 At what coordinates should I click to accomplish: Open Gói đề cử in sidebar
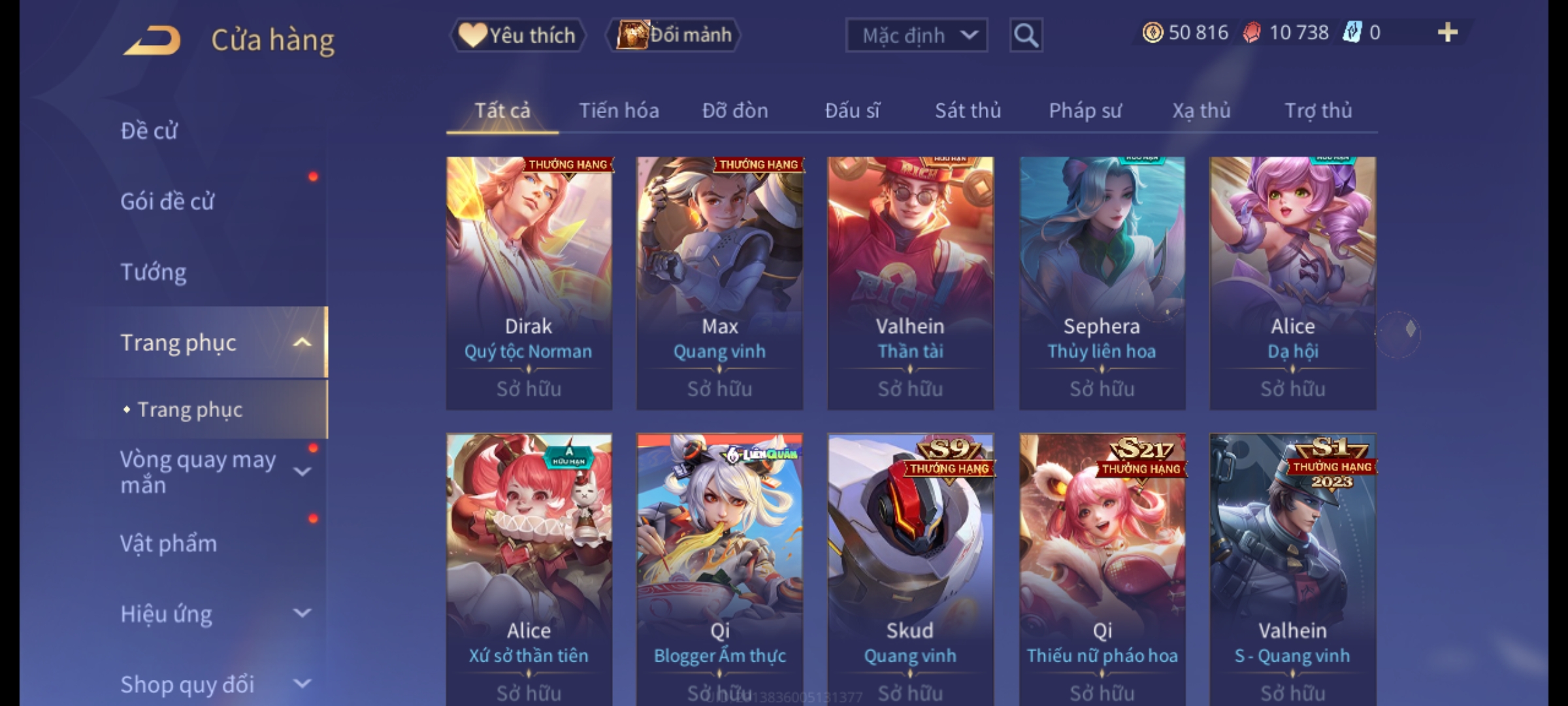tap(167, 201)
